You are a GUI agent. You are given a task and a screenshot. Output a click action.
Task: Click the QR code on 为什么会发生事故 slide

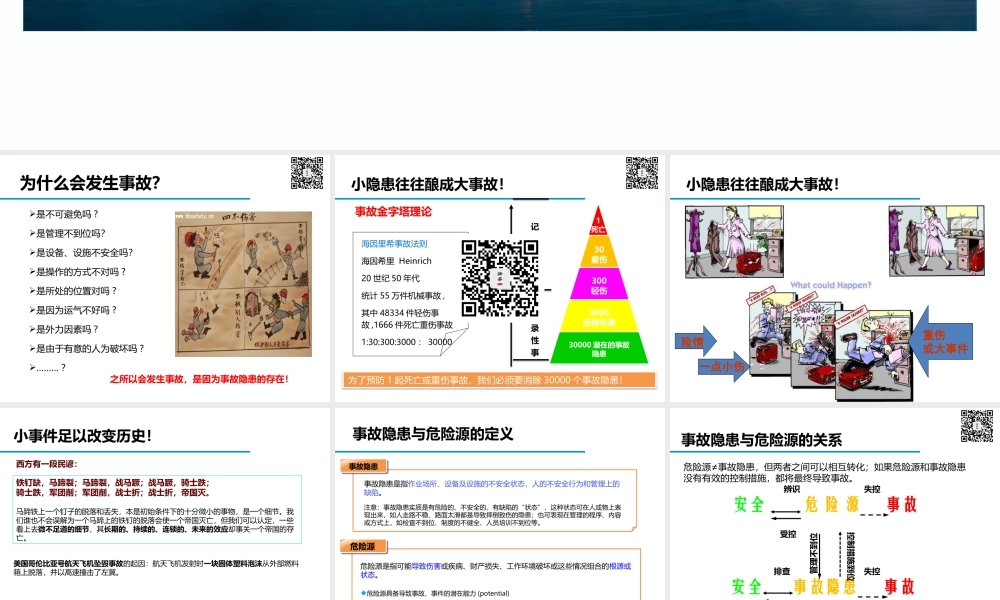tap(306, 173)
